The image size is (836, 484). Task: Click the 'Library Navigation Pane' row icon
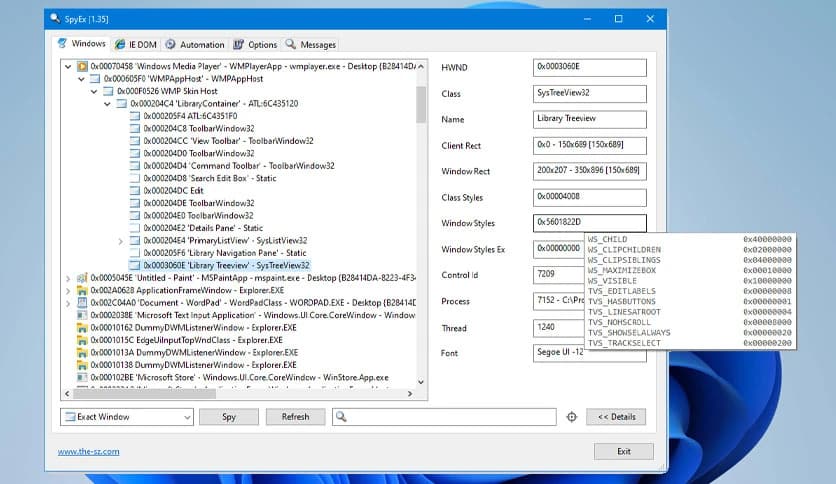coord(135,253)
